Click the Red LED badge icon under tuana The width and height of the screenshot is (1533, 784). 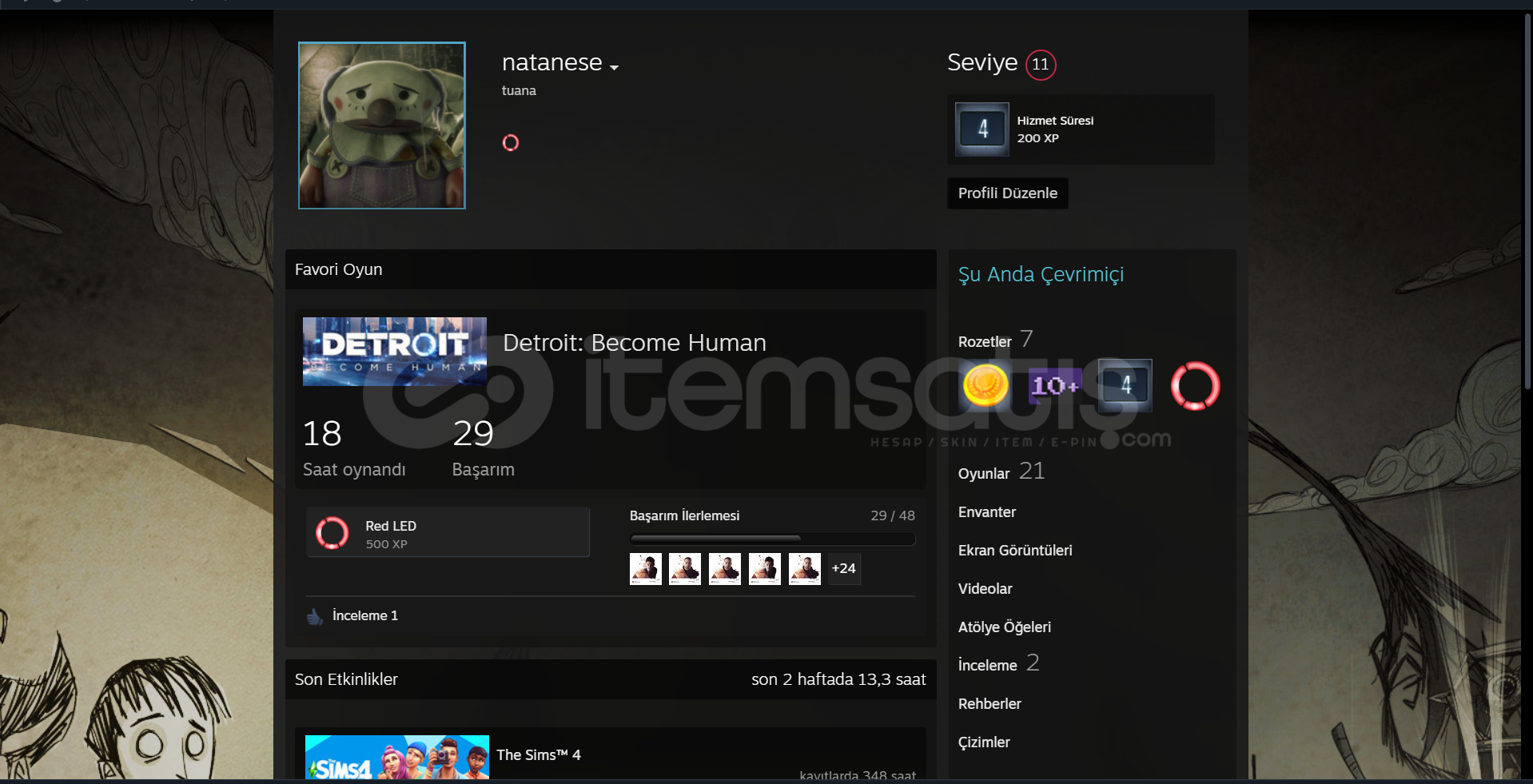[511, 142]
